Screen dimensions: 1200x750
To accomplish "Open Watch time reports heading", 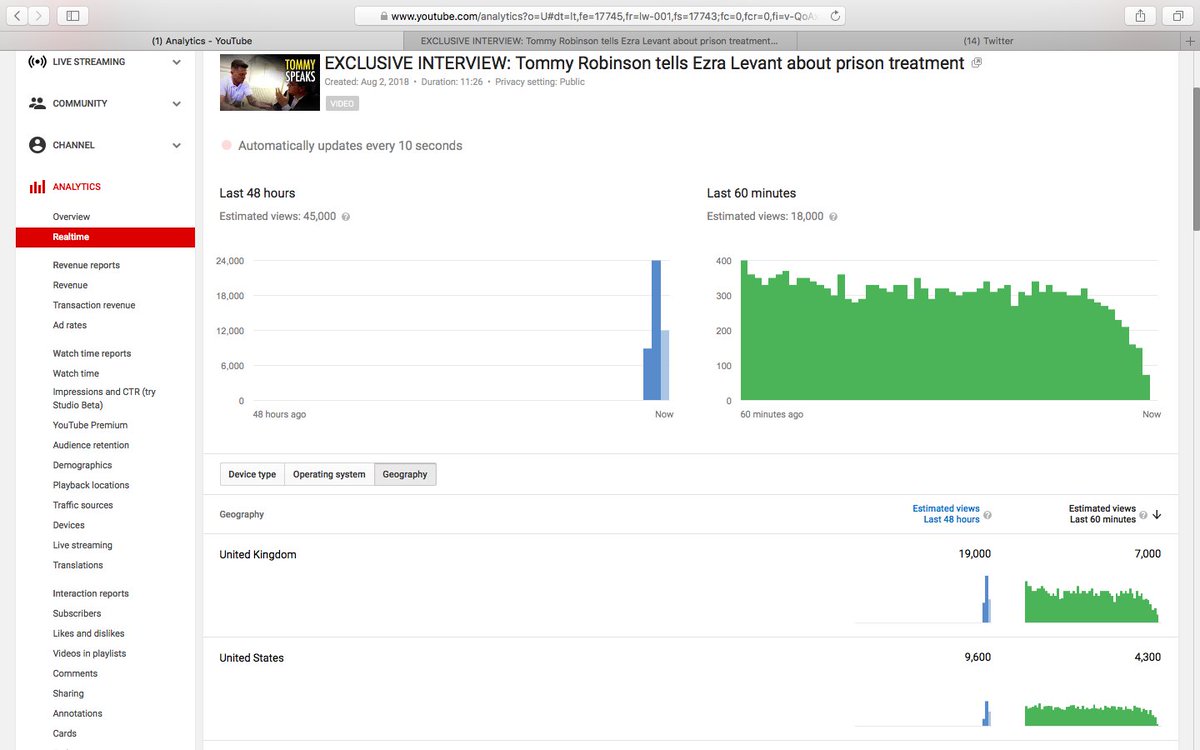I will (x=92, y=353).
